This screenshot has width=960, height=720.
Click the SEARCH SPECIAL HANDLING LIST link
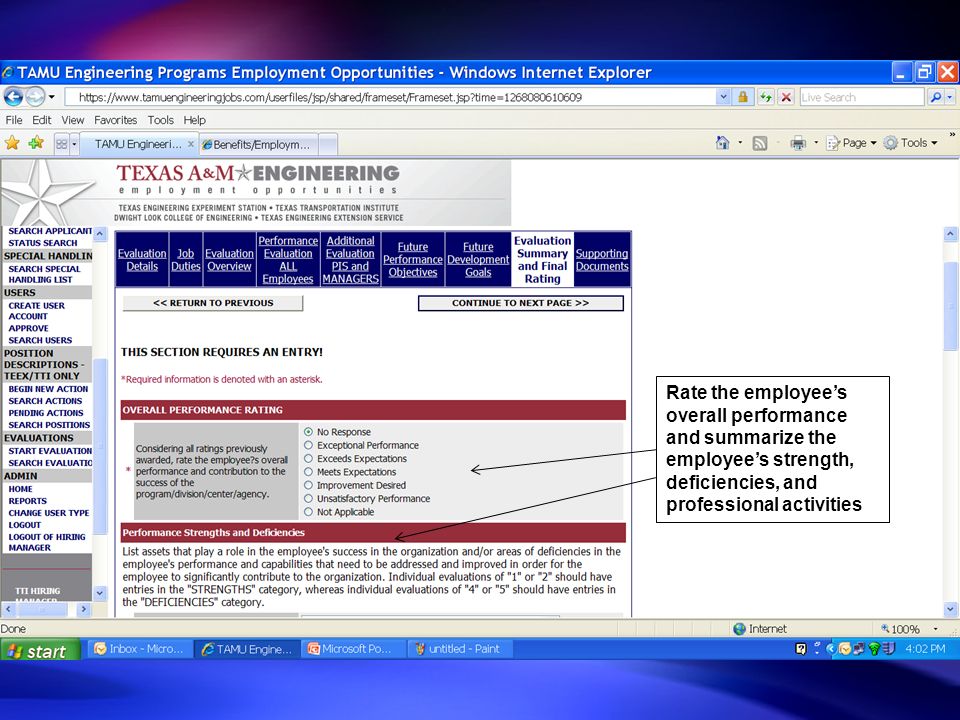44,274
